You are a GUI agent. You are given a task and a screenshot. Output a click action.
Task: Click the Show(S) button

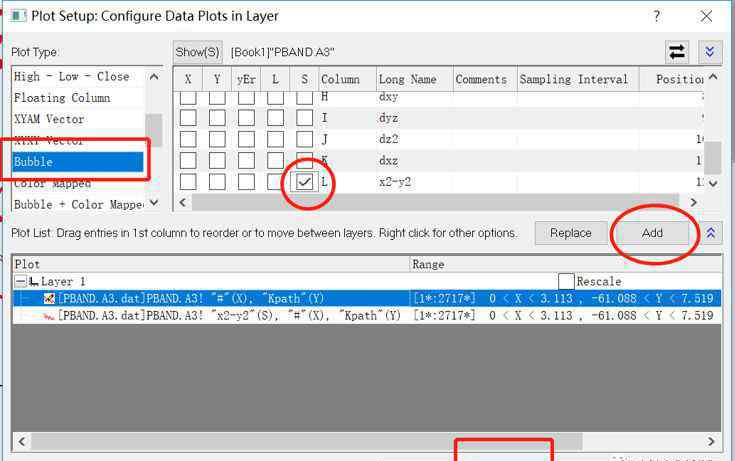(197, 52)
